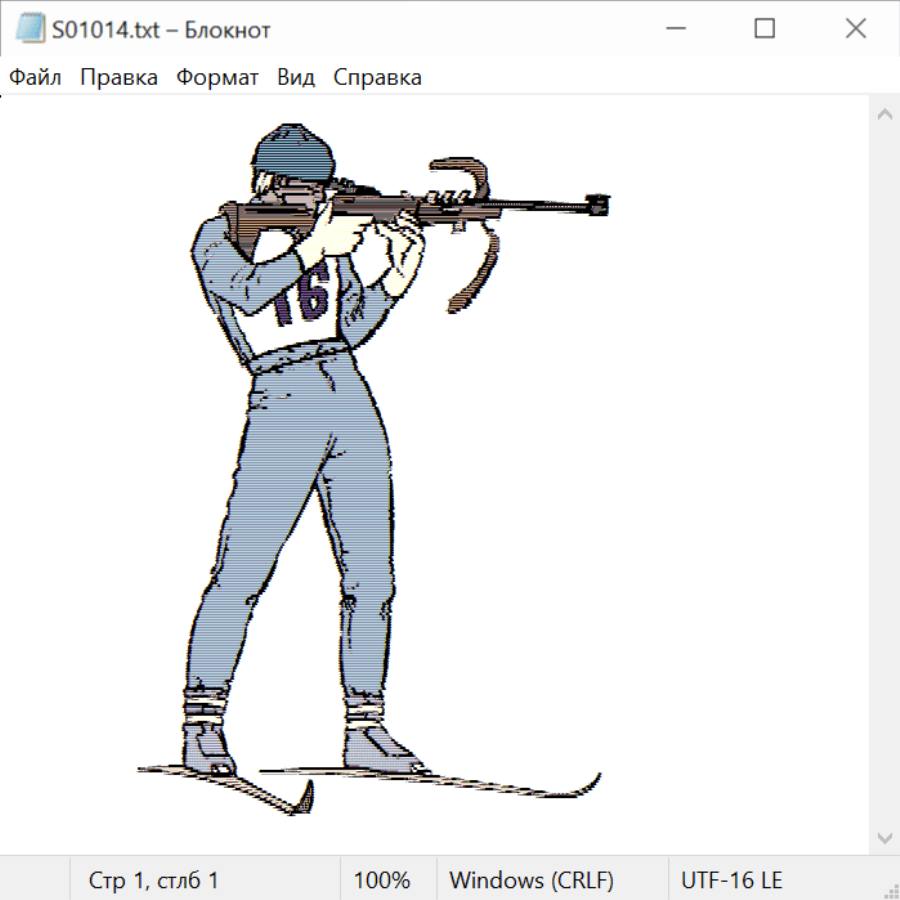Open the Файл menu
Screen dimensions: 900x900
pyautogui.click(x=36, y=78)
